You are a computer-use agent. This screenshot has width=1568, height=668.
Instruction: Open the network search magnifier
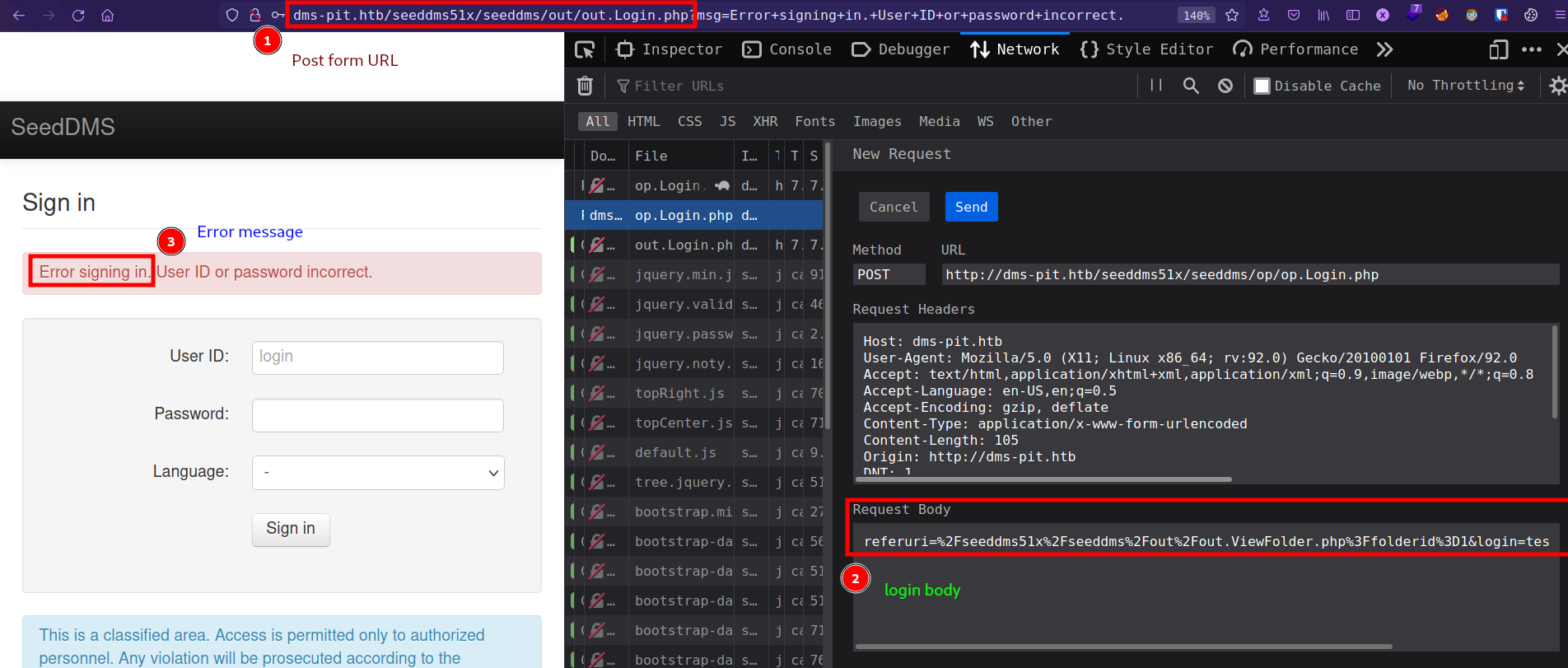[x=1191, y=86]
